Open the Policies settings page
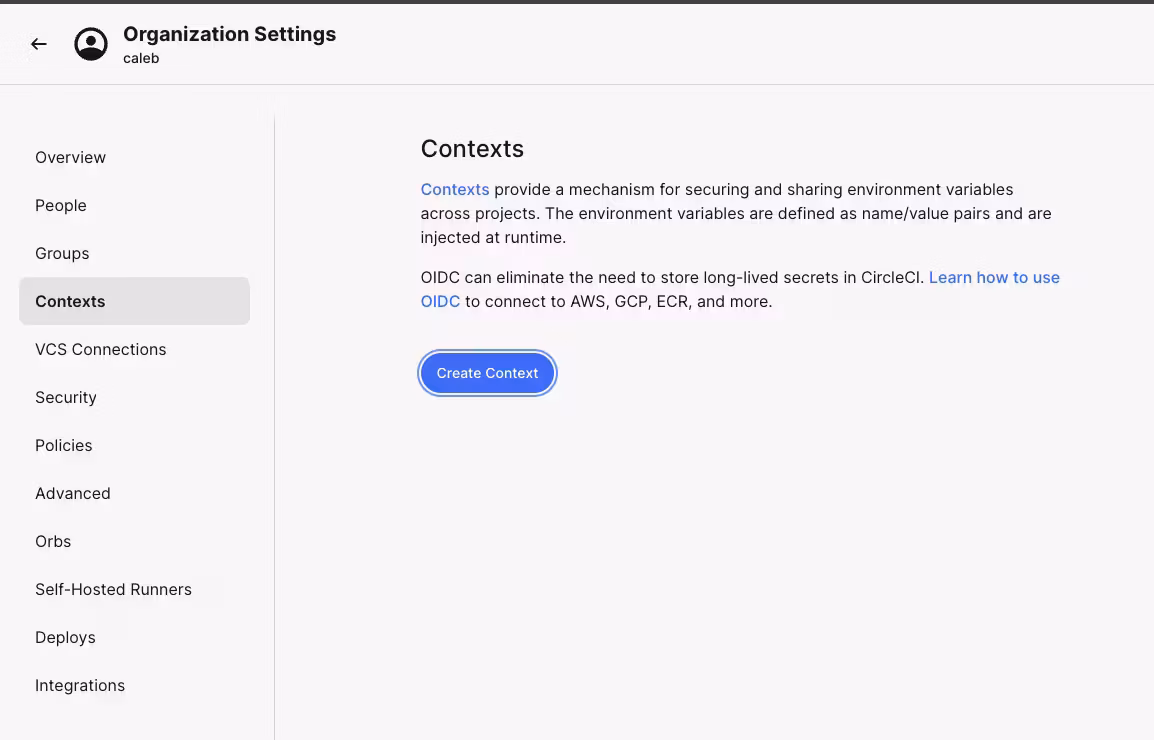Image resolution: width=1154 pixels, height=740 pixels. tap(63, 445)
